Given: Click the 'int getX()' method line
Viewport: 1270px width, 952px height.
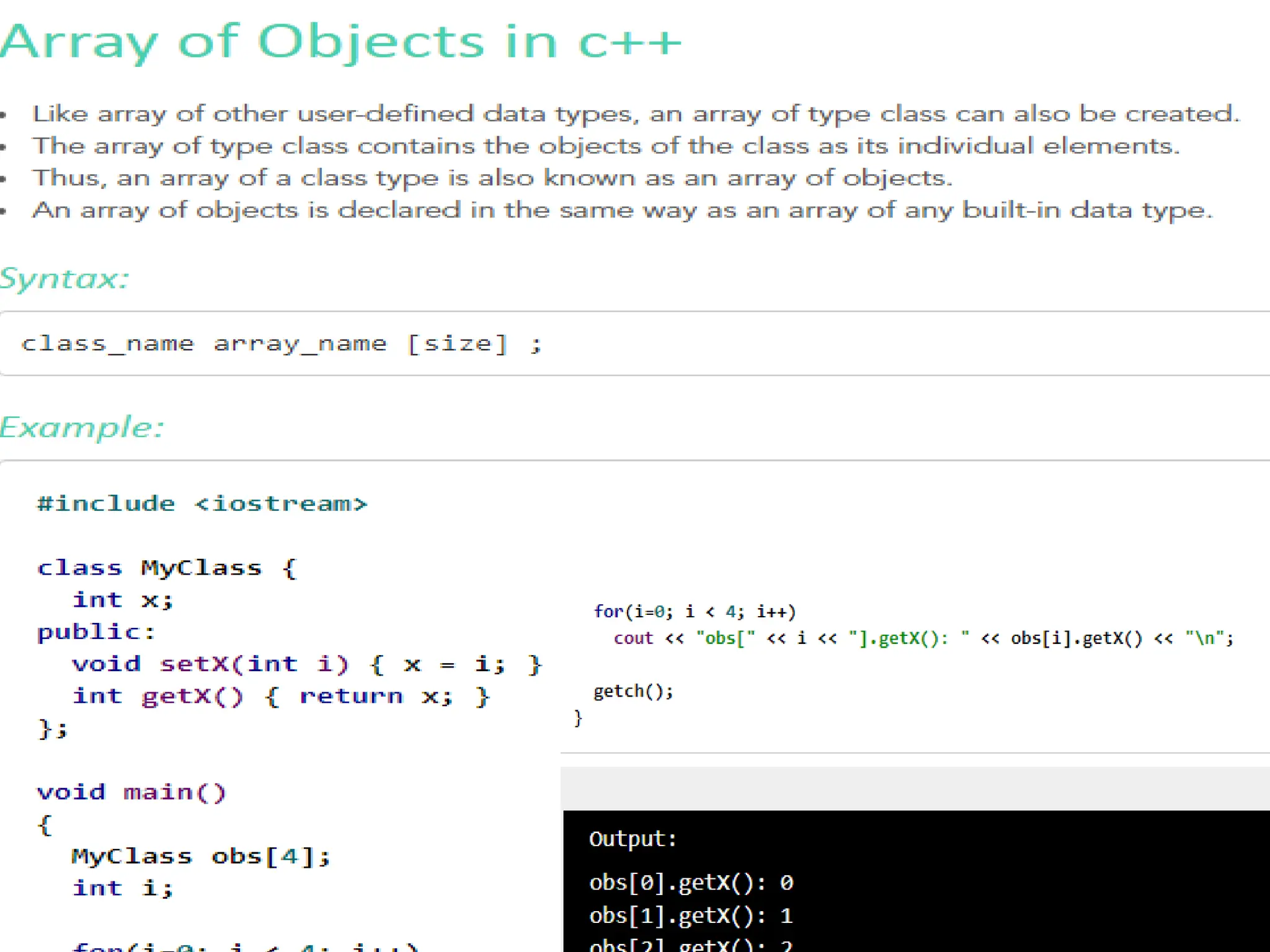Looking at the screenshot, I should 282,696.
